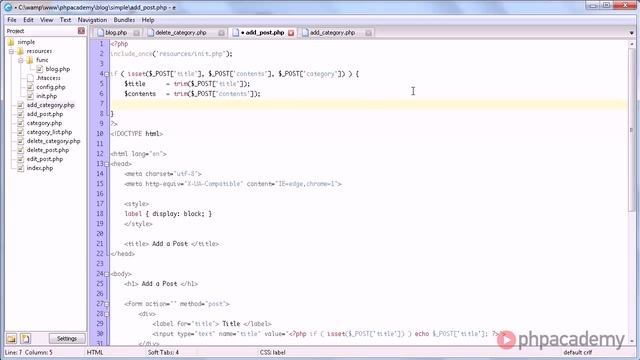
Task: Close the add_category.php tab
Action: pos(369,33)
